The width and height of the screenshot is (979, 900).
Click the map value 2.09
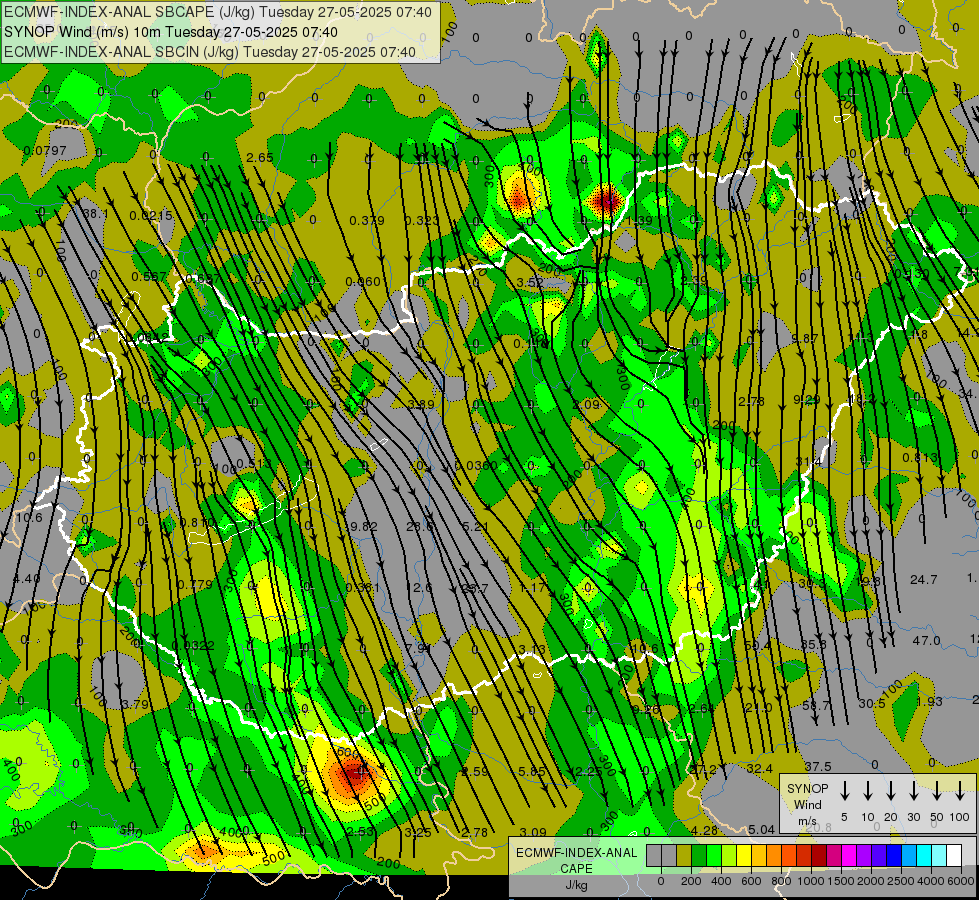coord(586,405)
